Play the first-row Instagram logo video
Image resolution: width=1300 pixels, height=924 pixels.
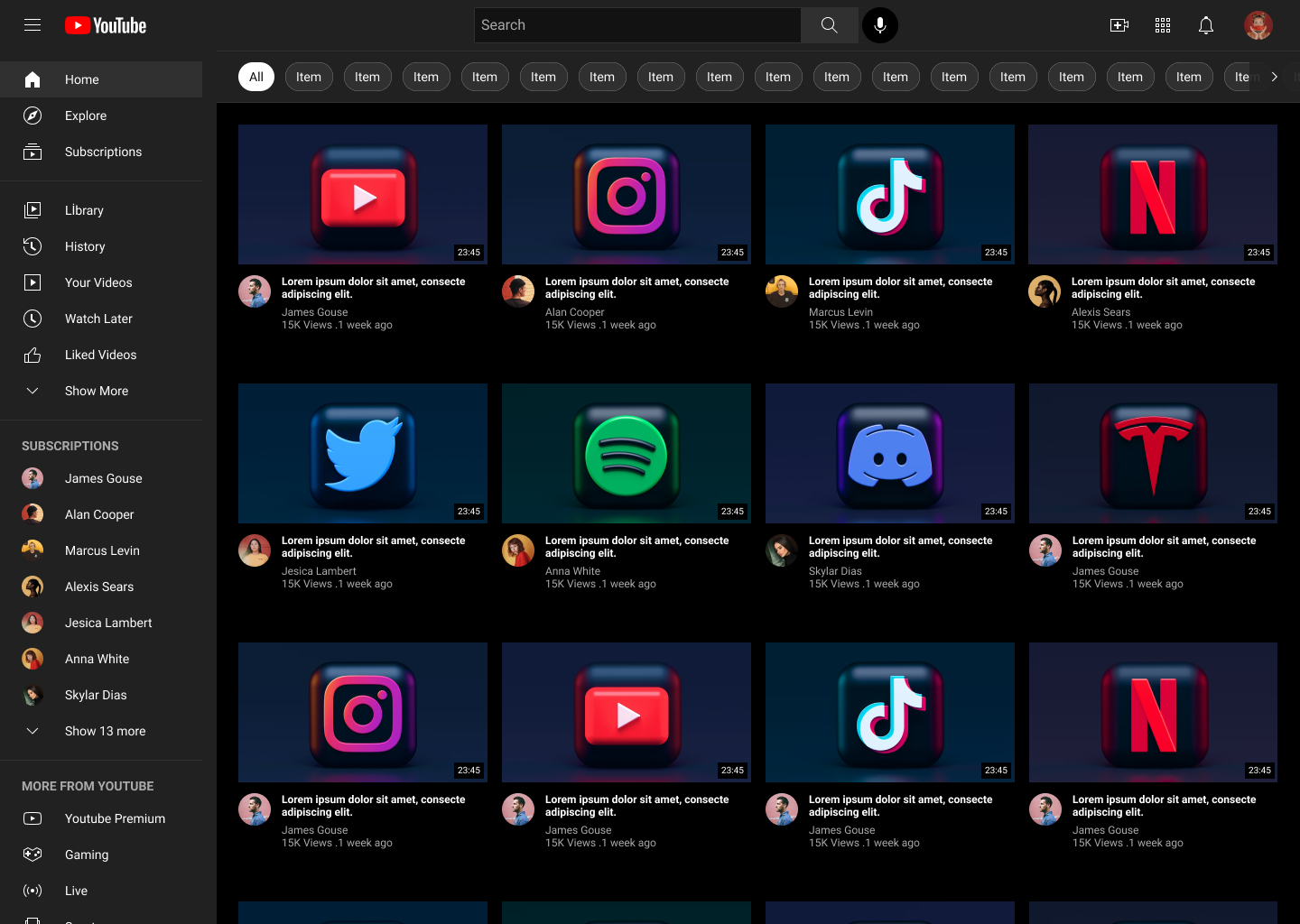click(x=627, y=194)
